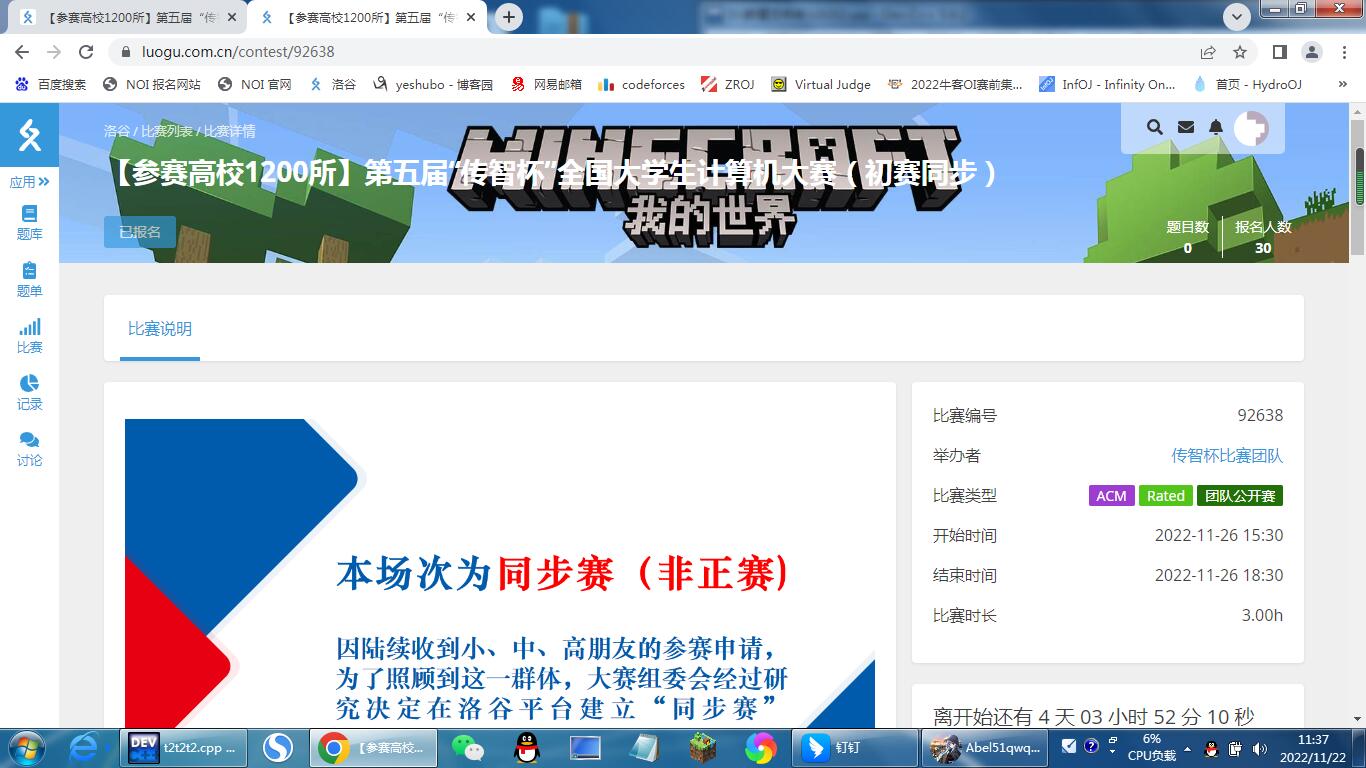This screenshot has width=1366, height=768.
Task: Click the end time 2022-11-26 18:30
Action: tap(1219, 576)
